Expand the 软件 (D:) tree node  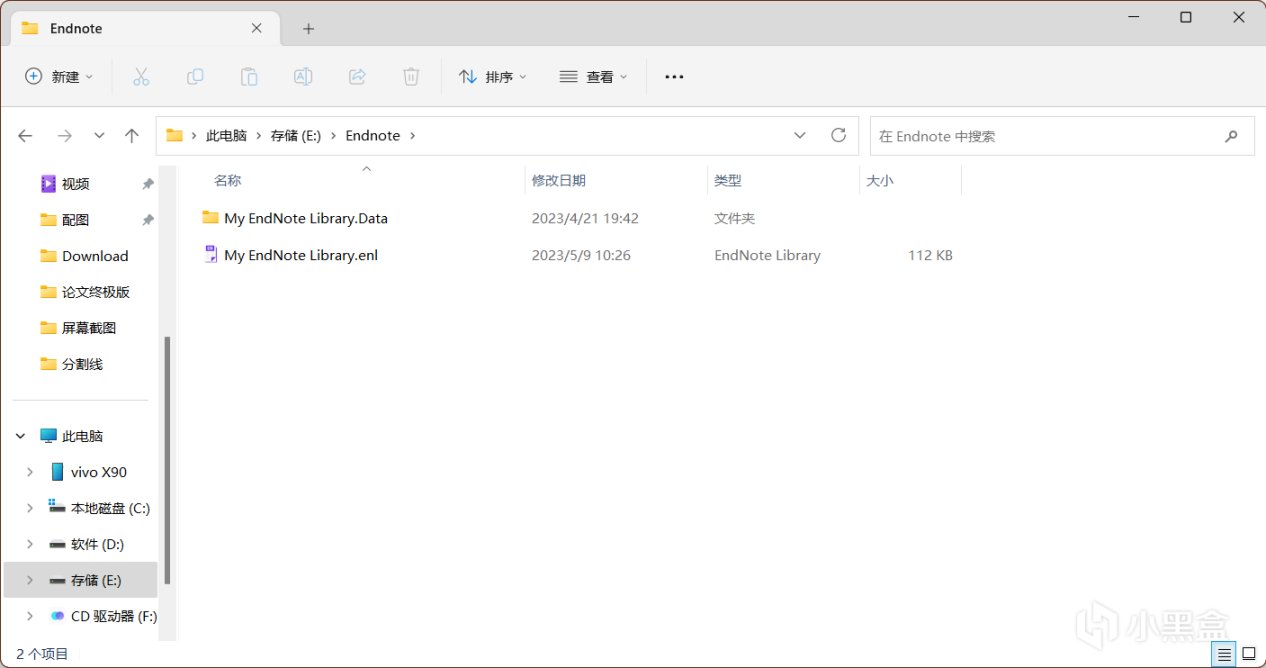[x=30, y=544]
